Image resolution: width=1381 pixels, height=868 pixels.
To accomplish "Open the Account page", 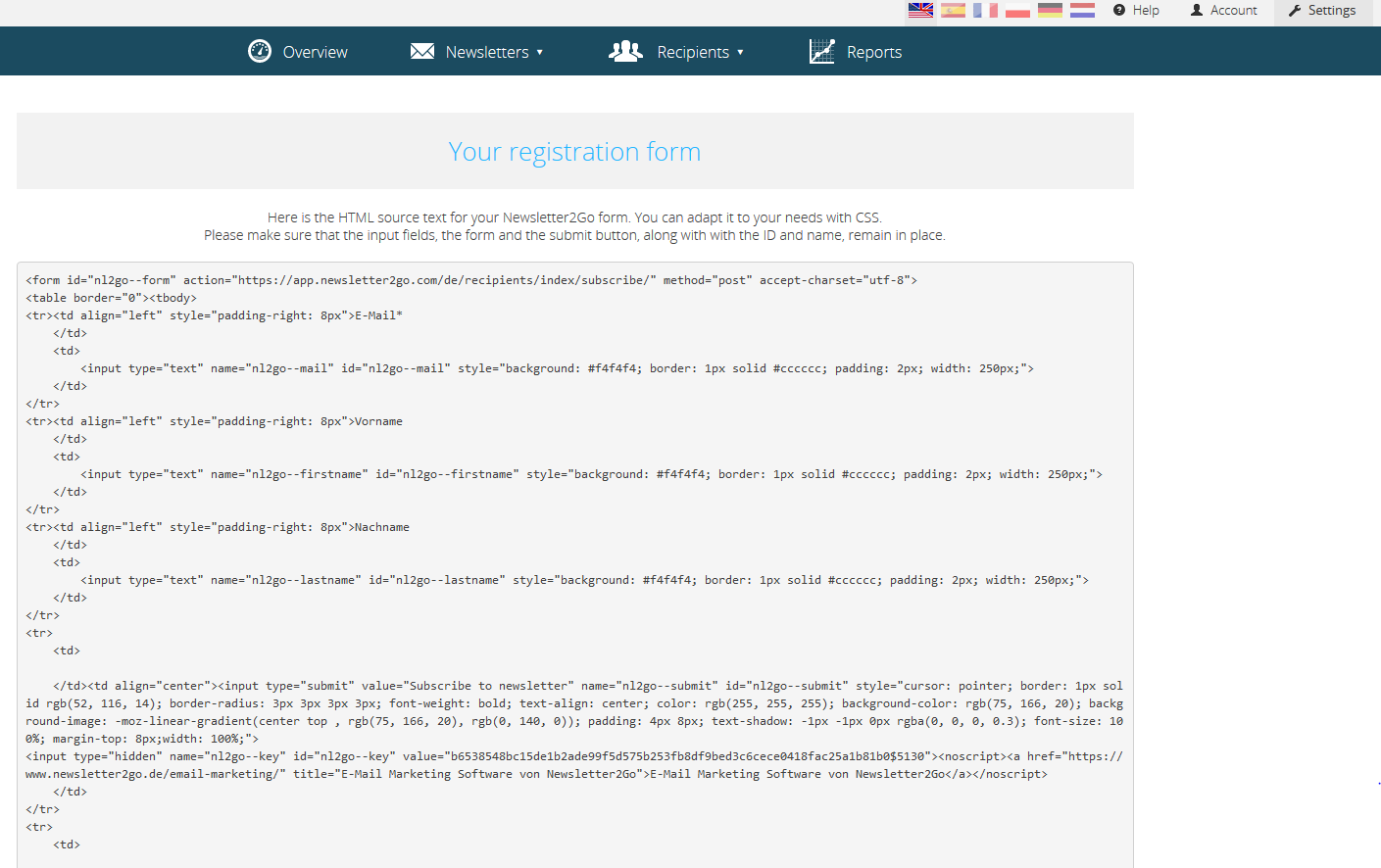I will click(x=1223, y=10).
